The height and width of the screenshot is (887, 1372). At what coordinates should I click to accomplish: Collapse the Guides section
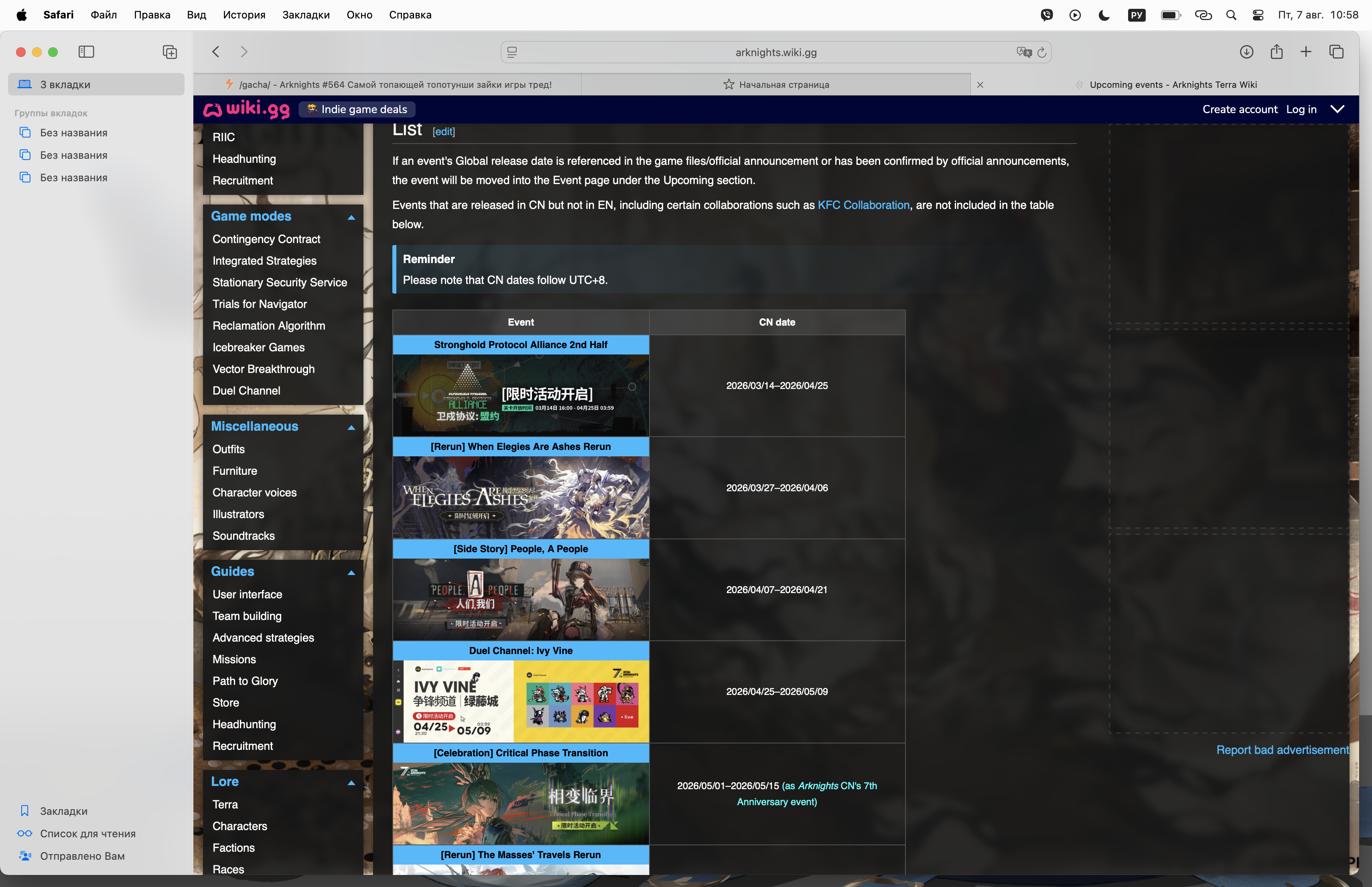[351, 573]
